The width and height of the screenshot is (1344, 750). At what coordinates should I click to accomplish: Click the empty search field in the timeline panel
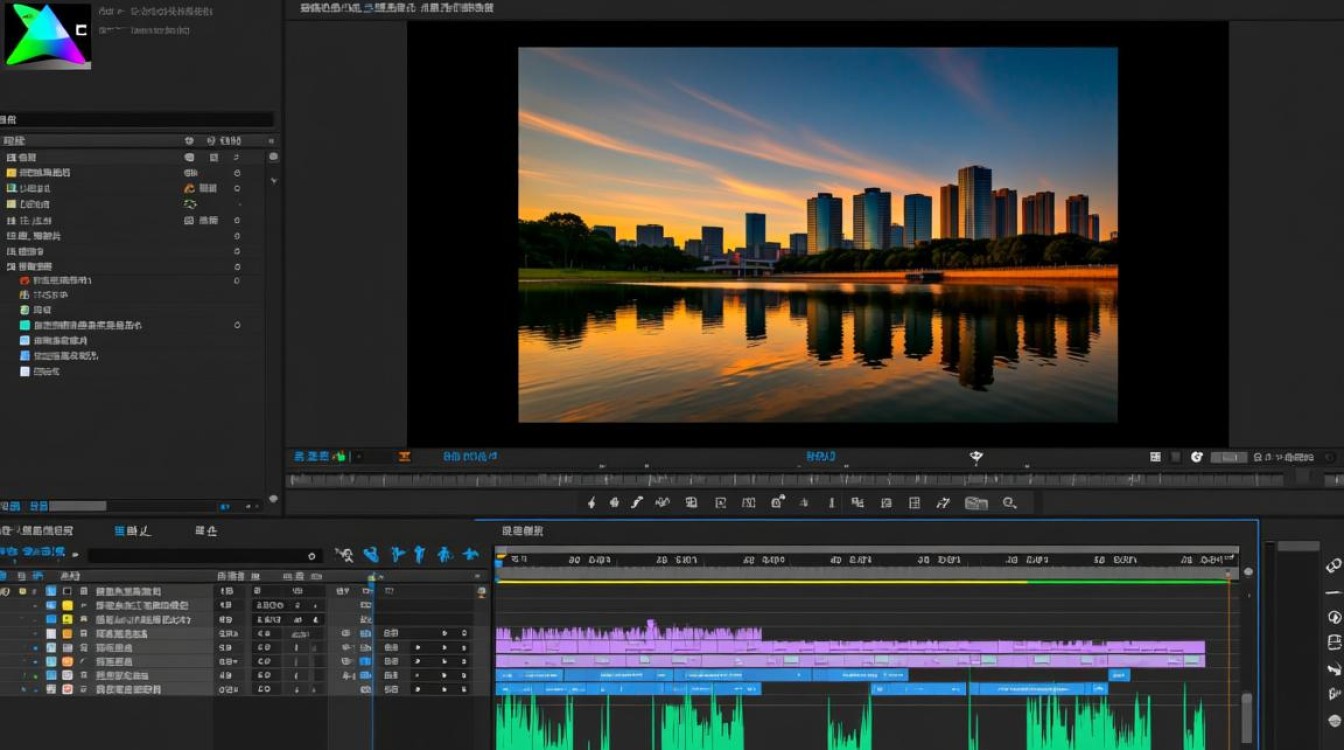[204, 555]
